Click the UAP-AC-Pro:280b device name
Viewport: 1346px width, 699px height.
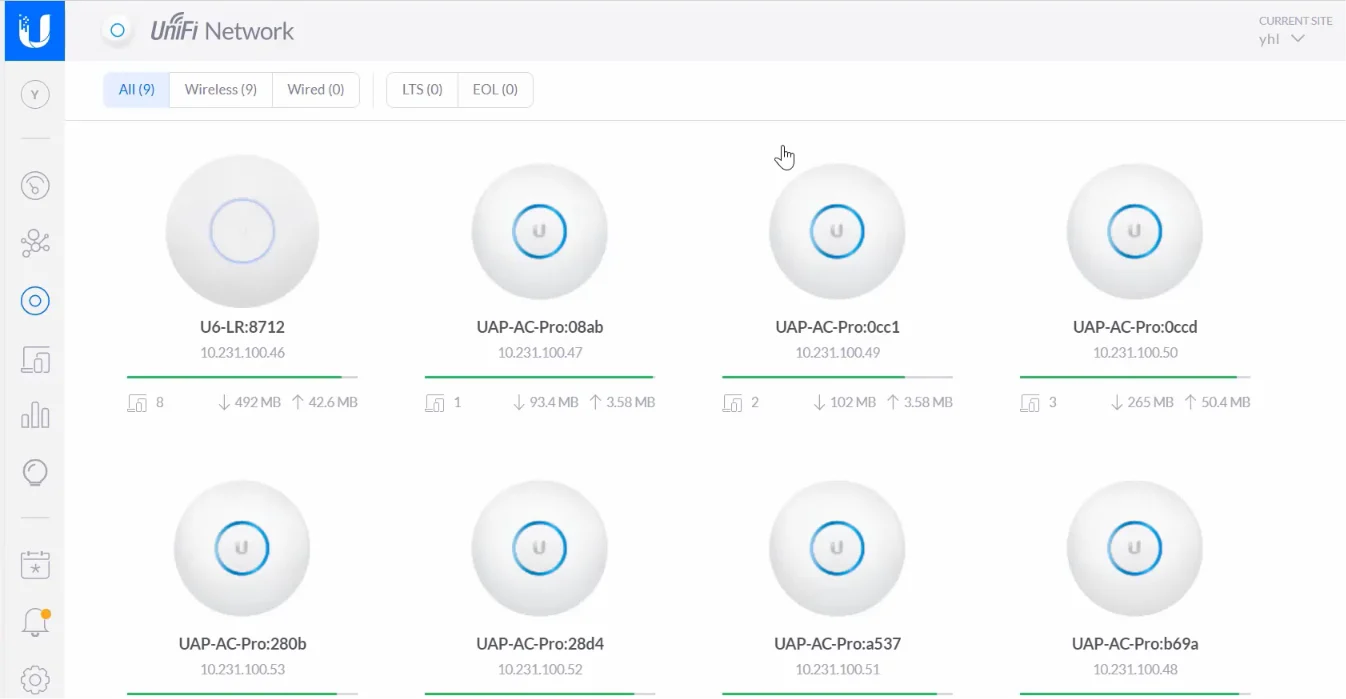pyautogui.click(x=242, y=644)
